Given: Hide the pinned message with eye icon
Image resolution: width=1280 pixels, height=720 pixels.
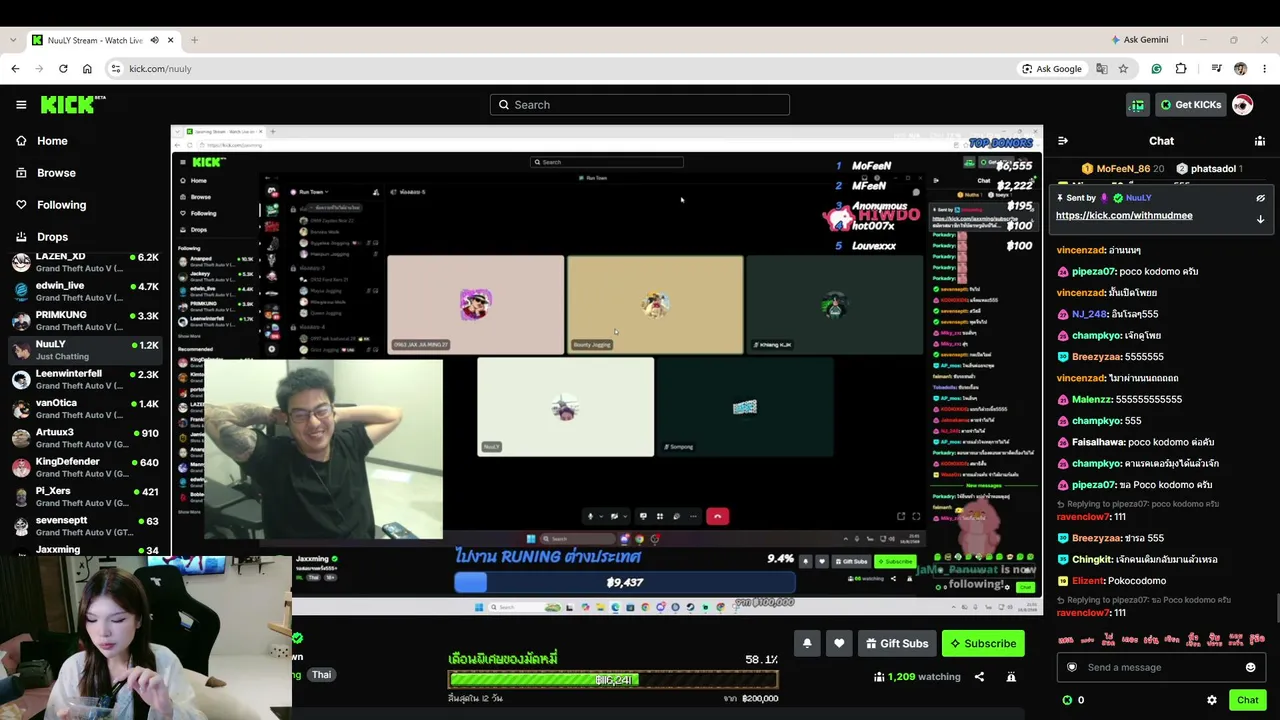Looking at the screenshot, I should pos(1260,198).
